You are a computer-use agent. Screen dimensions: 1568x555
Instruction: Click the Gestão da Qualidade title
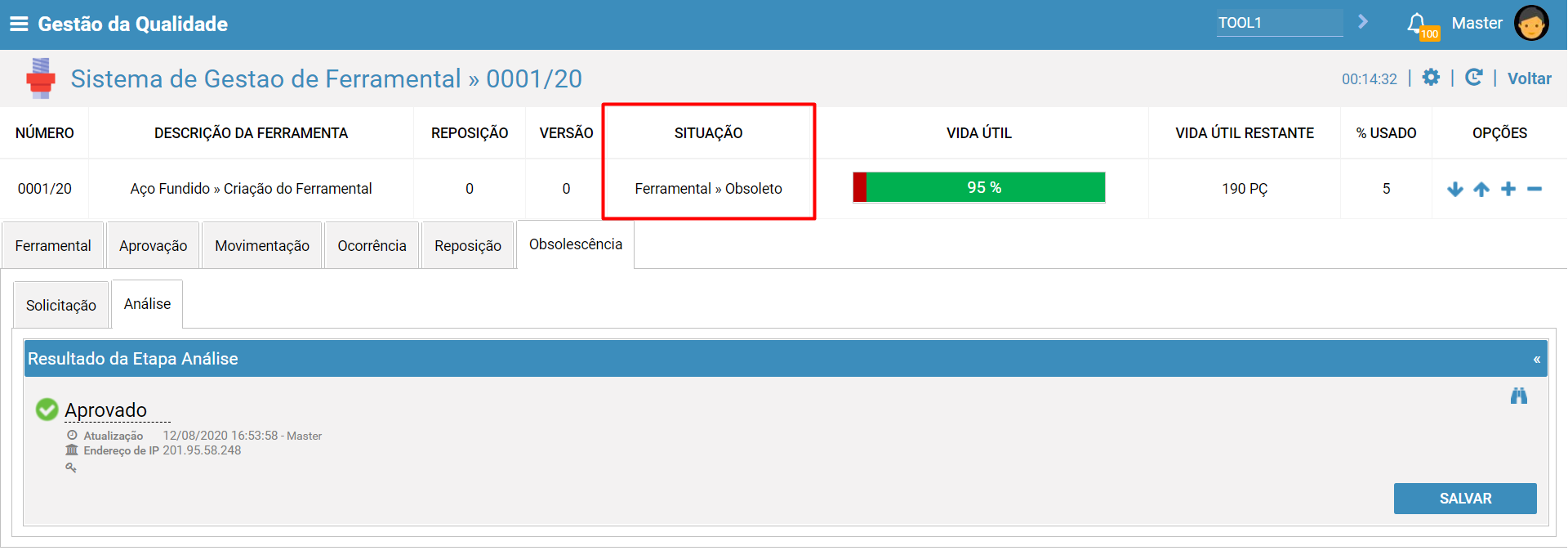133,24
